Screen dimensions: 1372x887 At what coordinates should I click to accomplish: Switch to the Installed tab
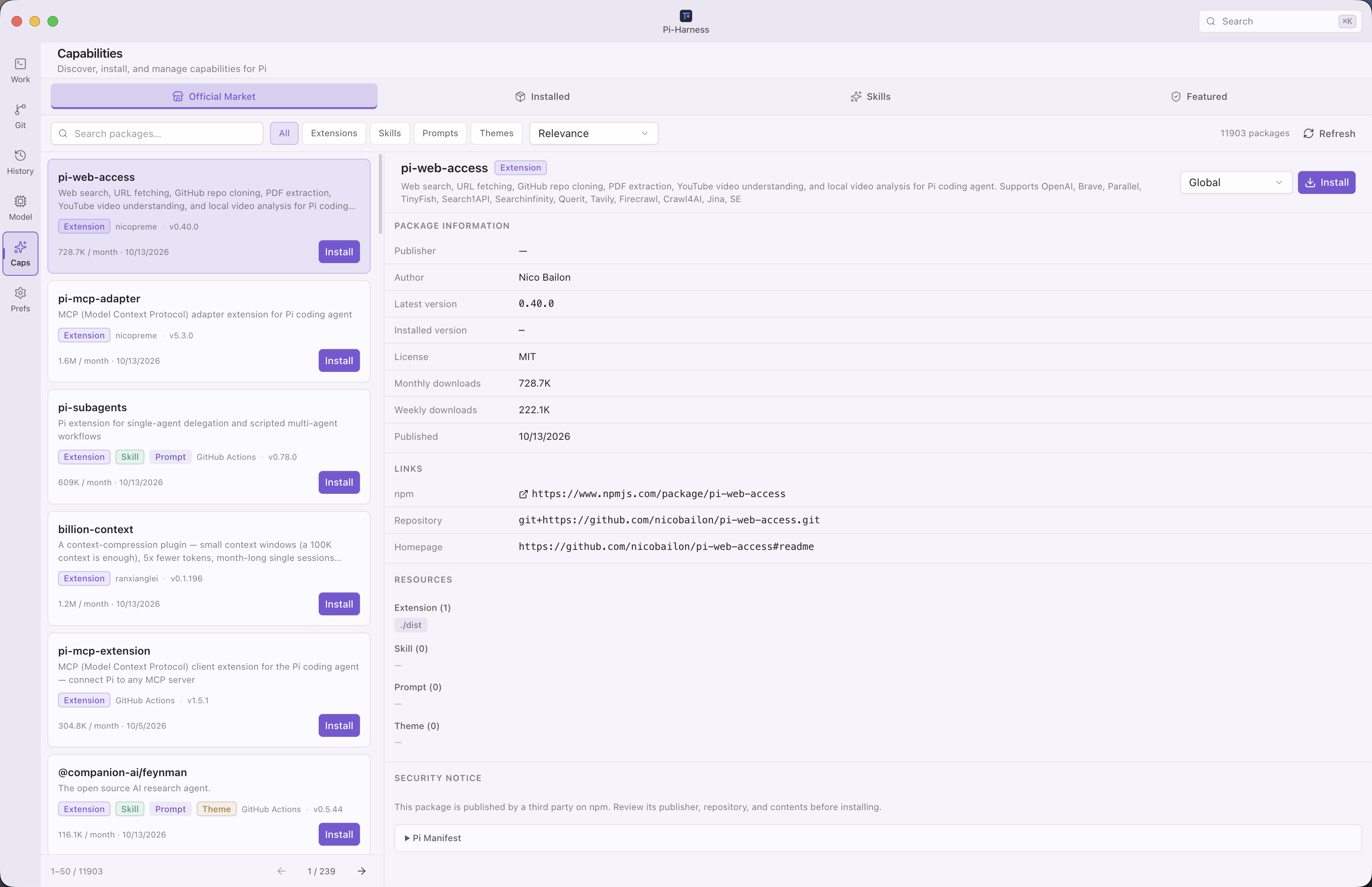click(x=542, y=96)
